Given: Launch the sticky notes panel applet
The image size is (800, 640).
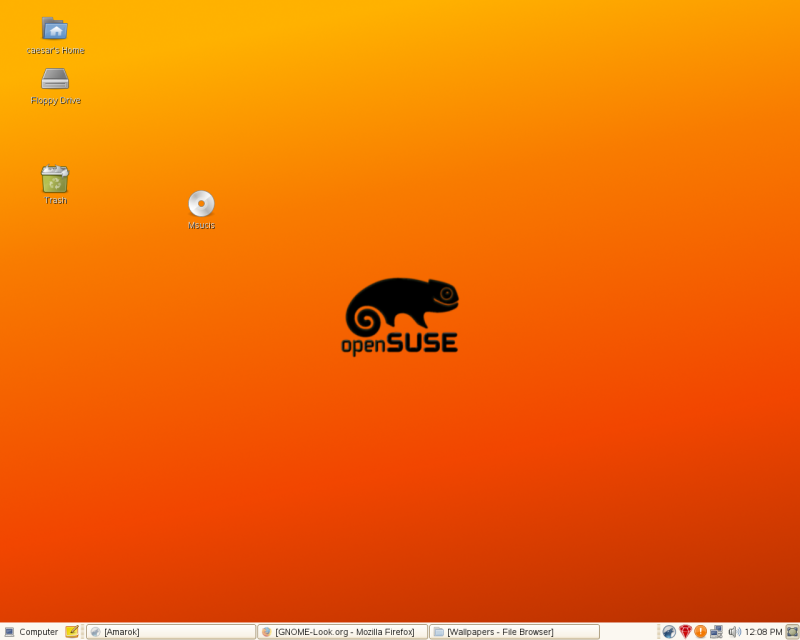Looking at the screenshot, I should click(72, 632).
